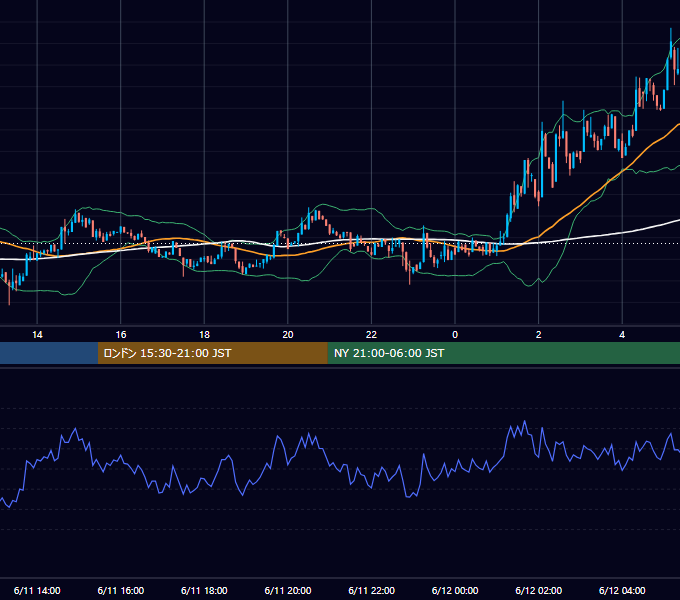680x600 pixels.
Task: Click the 6/11 14:00 date label
Action: click(x=37, y=590)
